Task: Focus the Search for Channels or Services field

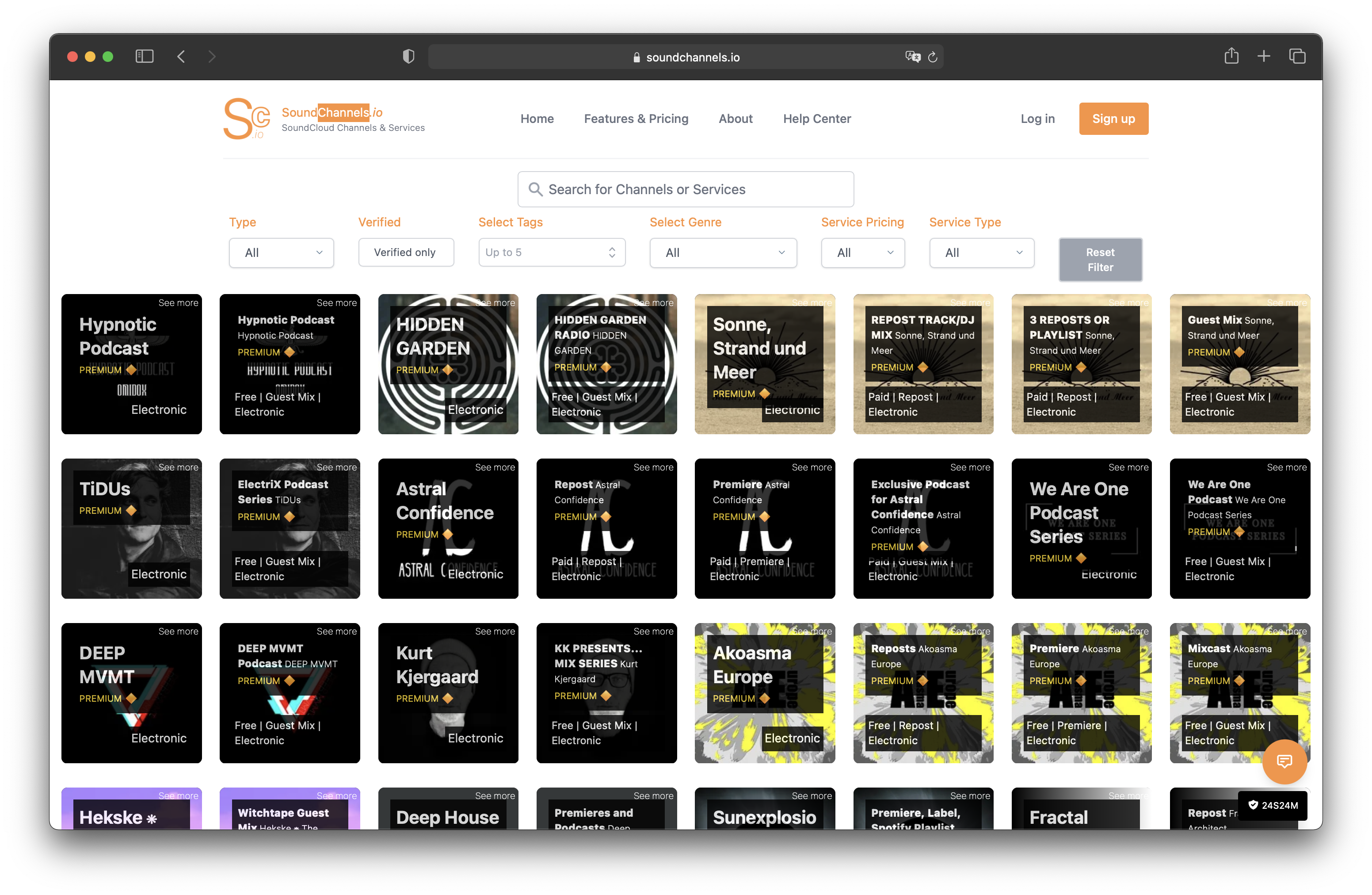Action: click(686, 189)
